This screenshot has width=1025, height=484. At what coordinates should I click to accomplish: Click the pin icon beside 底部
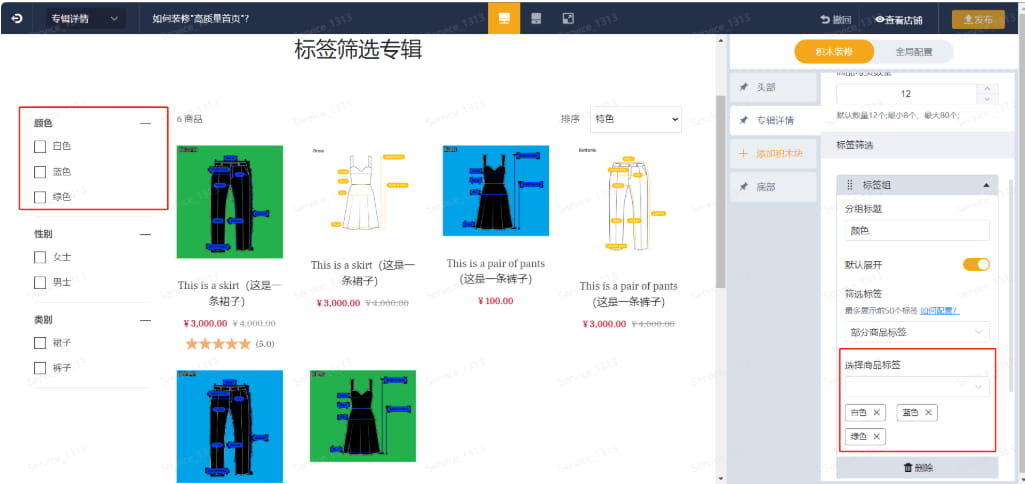point(743,187)
